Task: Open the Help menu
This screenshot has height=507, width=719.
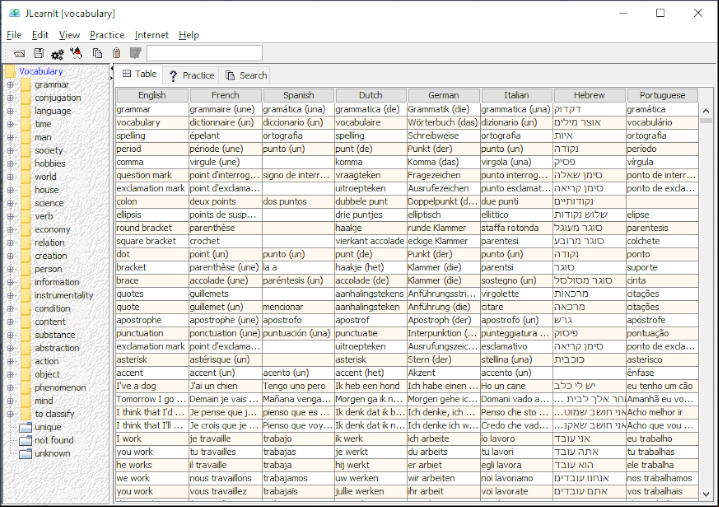Action: pos(189,35)
